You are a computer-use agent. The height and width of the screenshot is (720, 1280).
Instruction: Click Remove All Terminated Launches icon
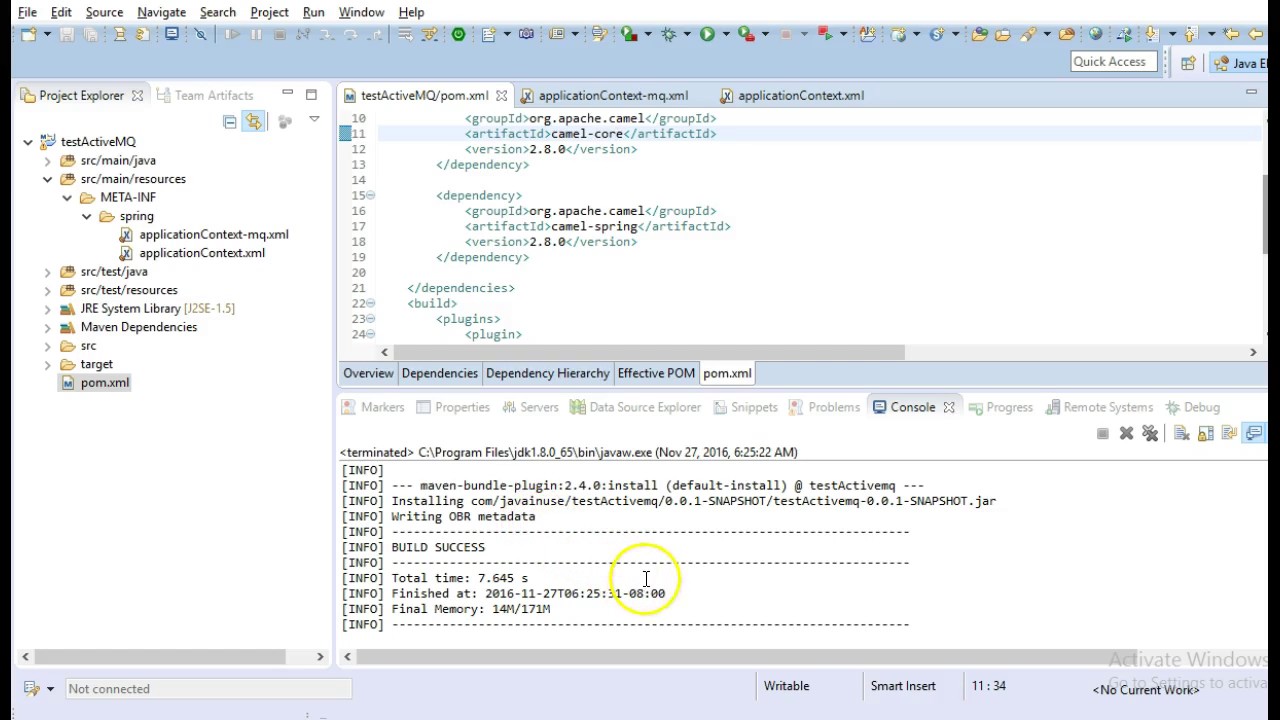click(x=1150, y=433)
